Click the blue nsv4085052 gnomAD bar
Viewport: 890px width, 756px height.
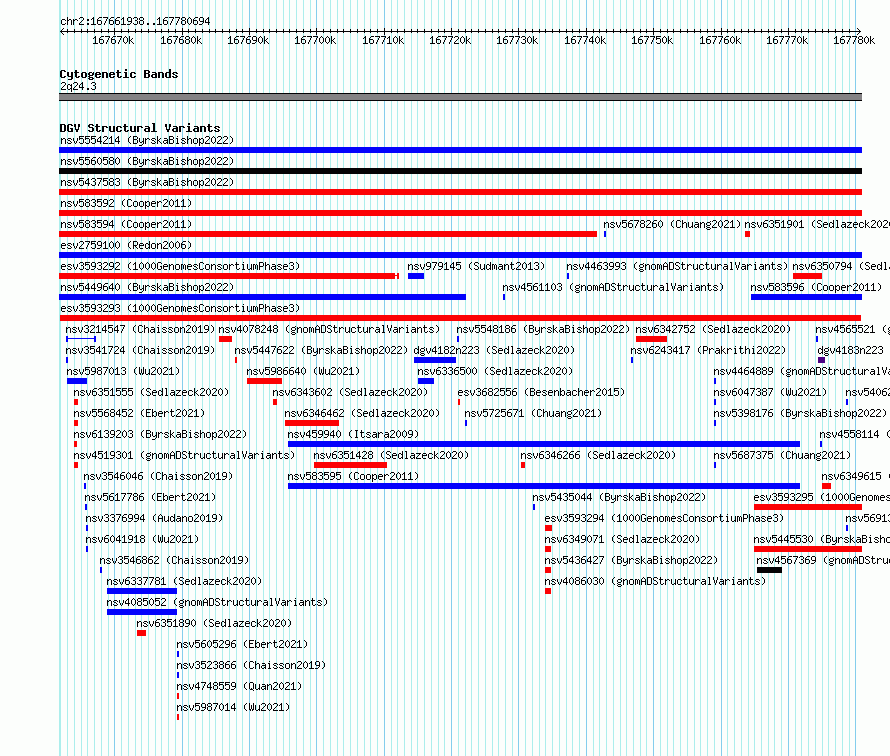coord(142,612)
